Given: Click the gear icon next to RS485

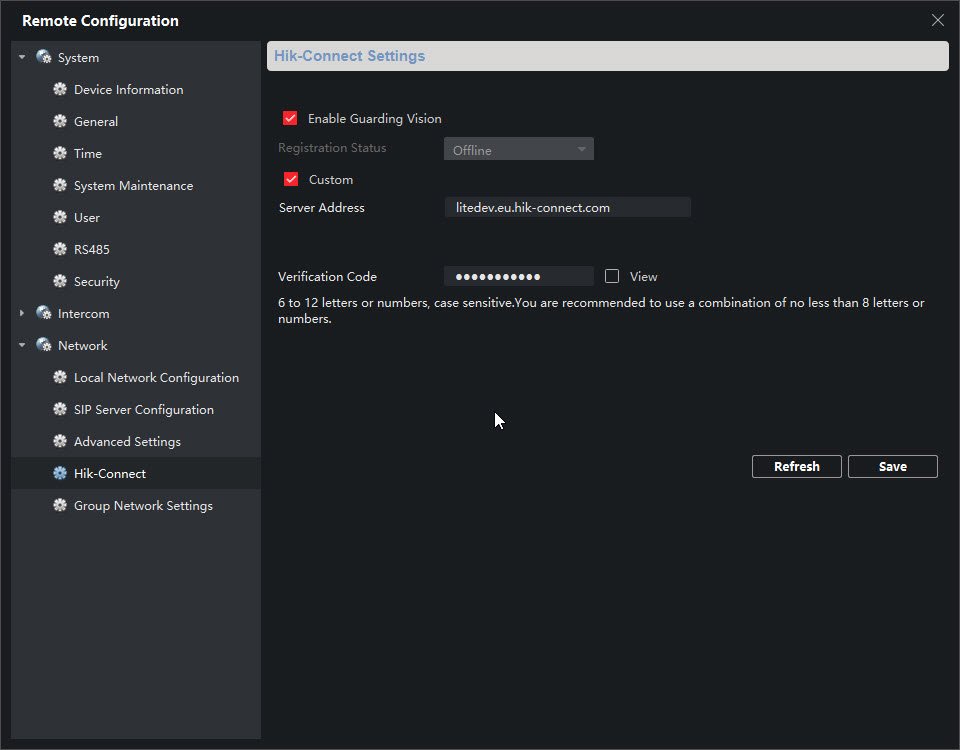Looking at the screenshot, I should pyautogui.click(x=60, y=250).
